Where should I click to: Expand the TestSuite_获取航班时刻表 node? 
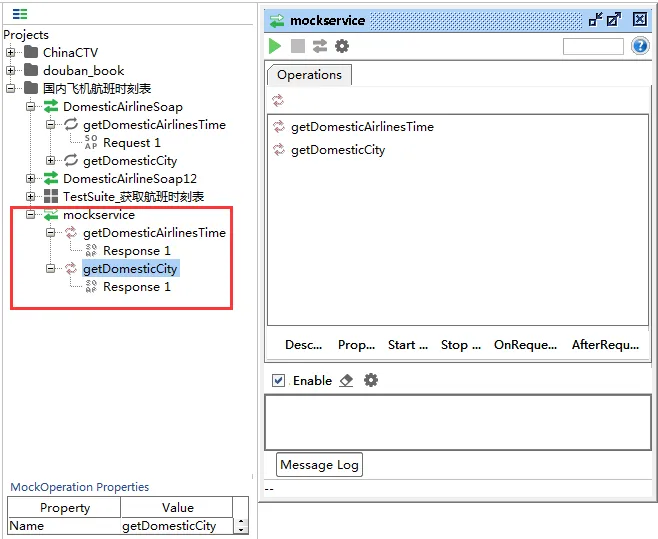coord(31,196)
